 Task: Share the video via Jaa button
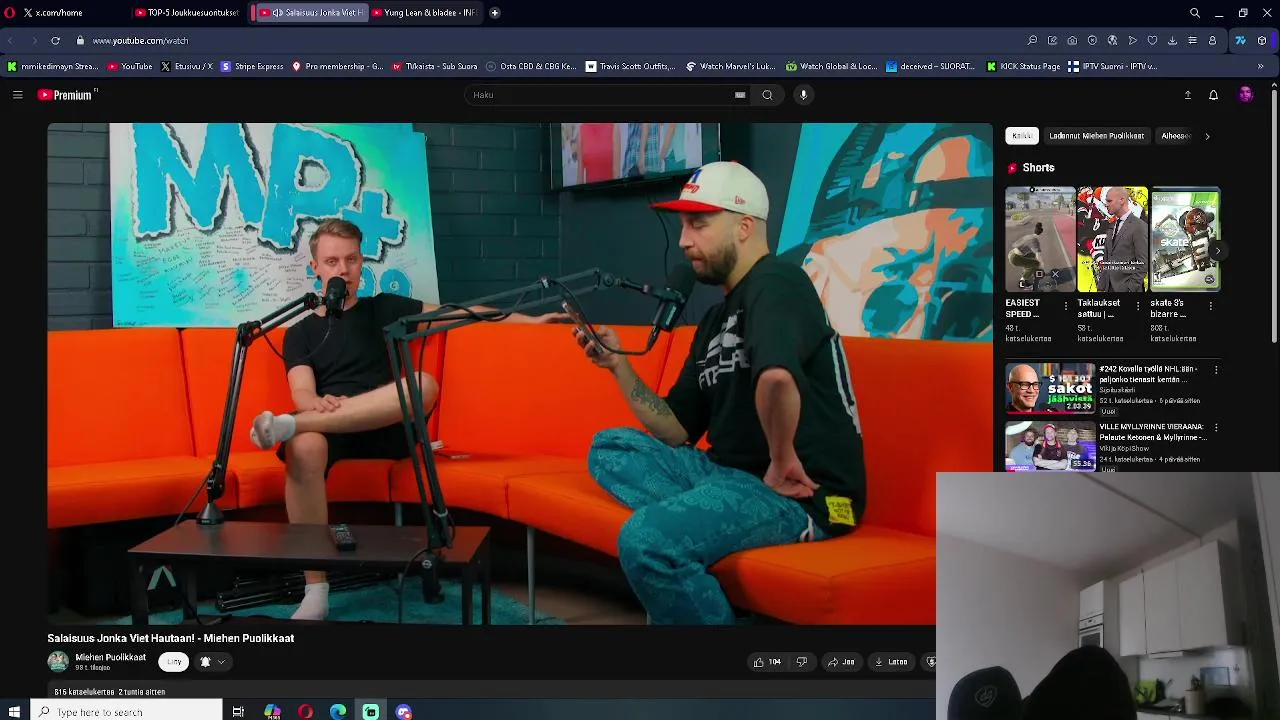[841, 662]
